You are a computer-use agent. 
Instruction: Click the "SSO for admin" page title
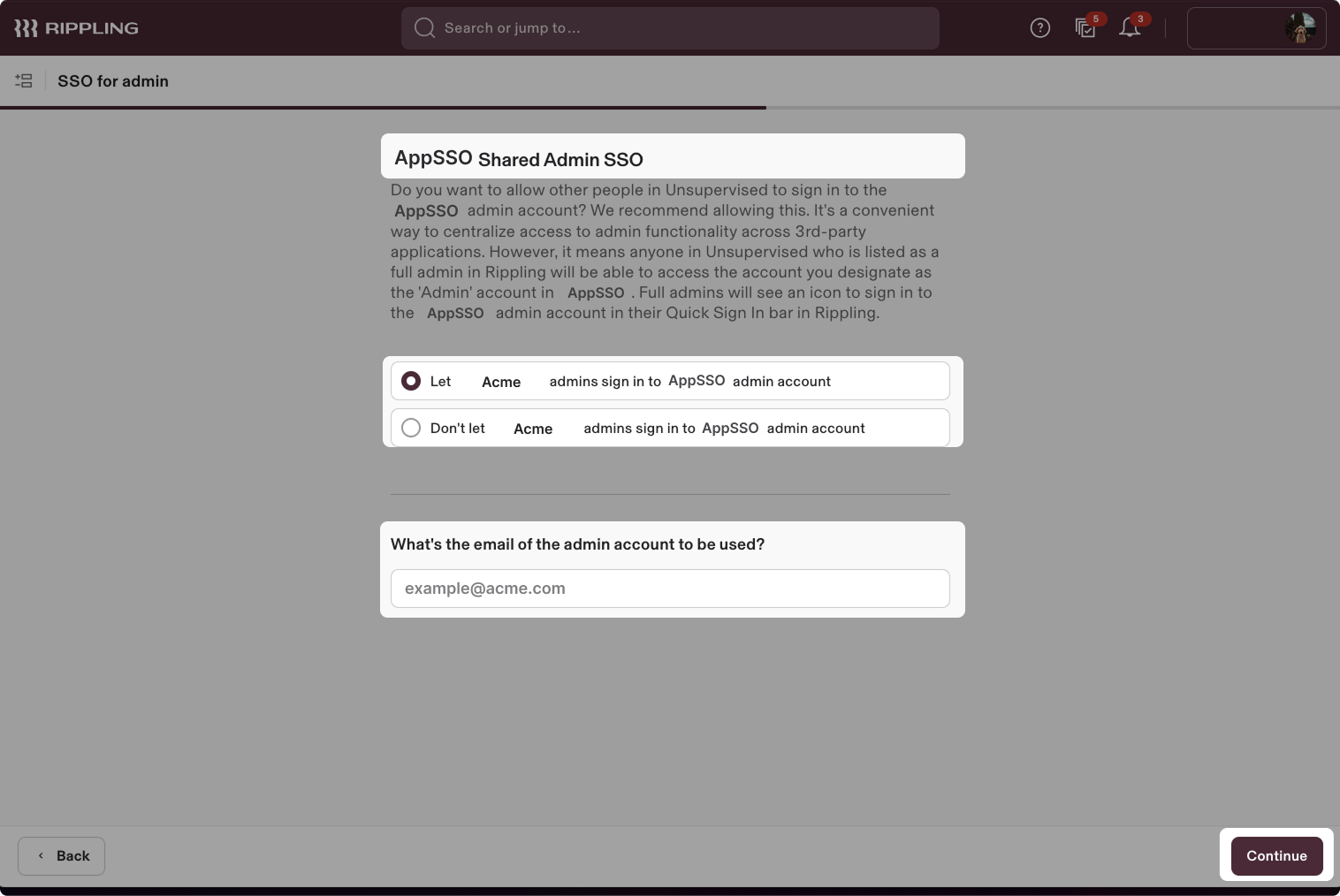[113, 81]
